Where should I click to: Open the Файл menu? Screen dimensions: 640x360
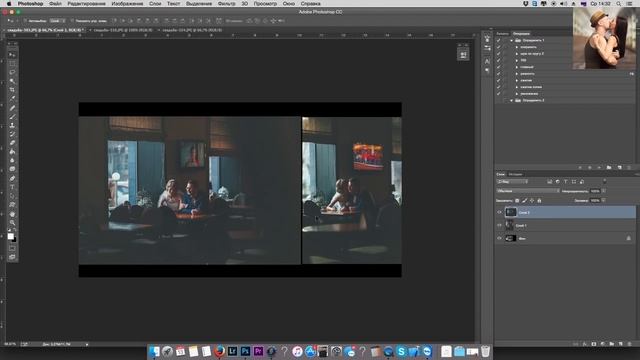pos(55,3)
